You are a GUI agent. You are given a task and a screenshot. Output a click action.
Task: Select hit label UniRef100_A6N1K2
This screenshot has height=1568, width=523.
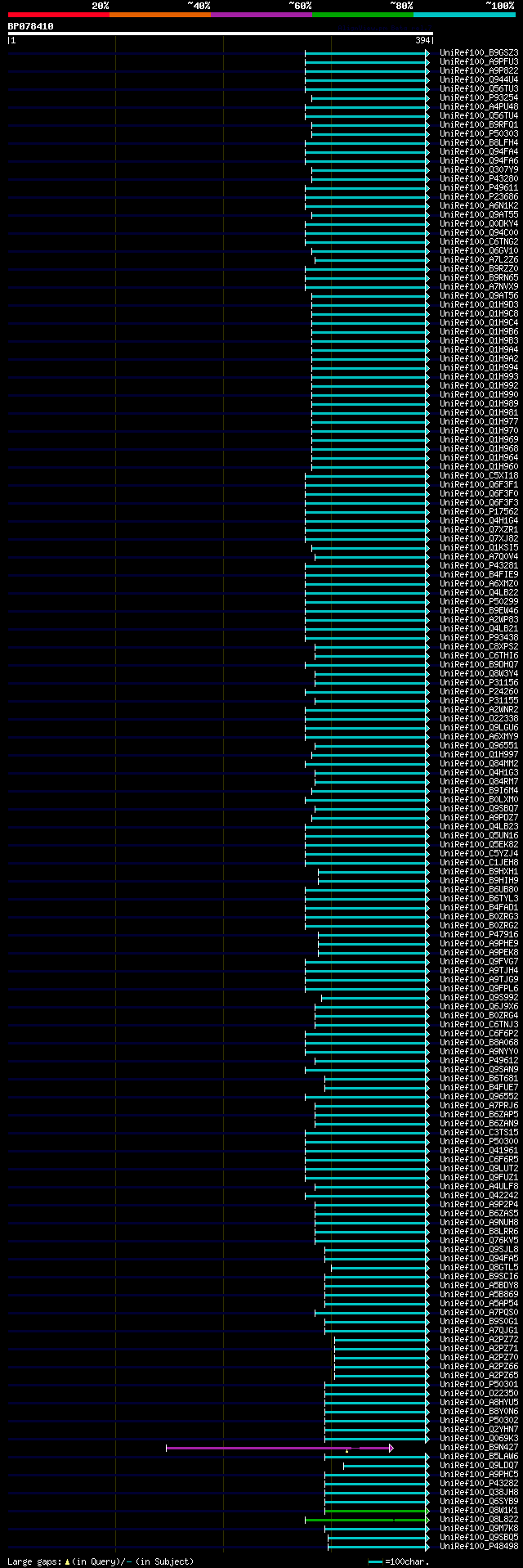(479, 205)
